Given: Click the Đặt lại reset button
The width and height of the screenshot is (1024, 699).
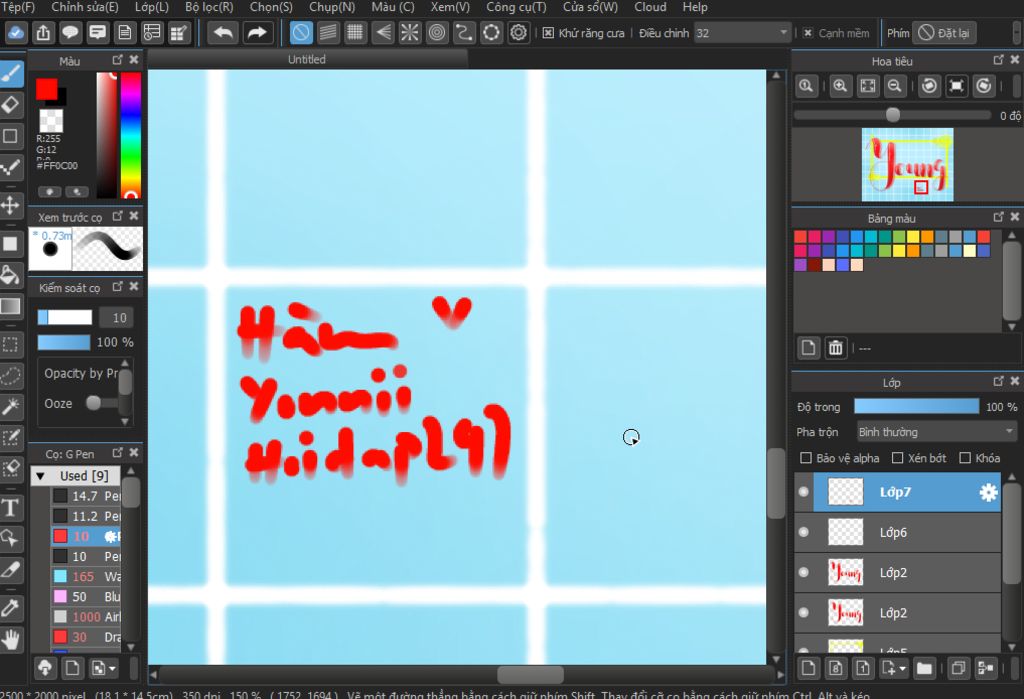Looking at the screenshot, I should (944, 33).
